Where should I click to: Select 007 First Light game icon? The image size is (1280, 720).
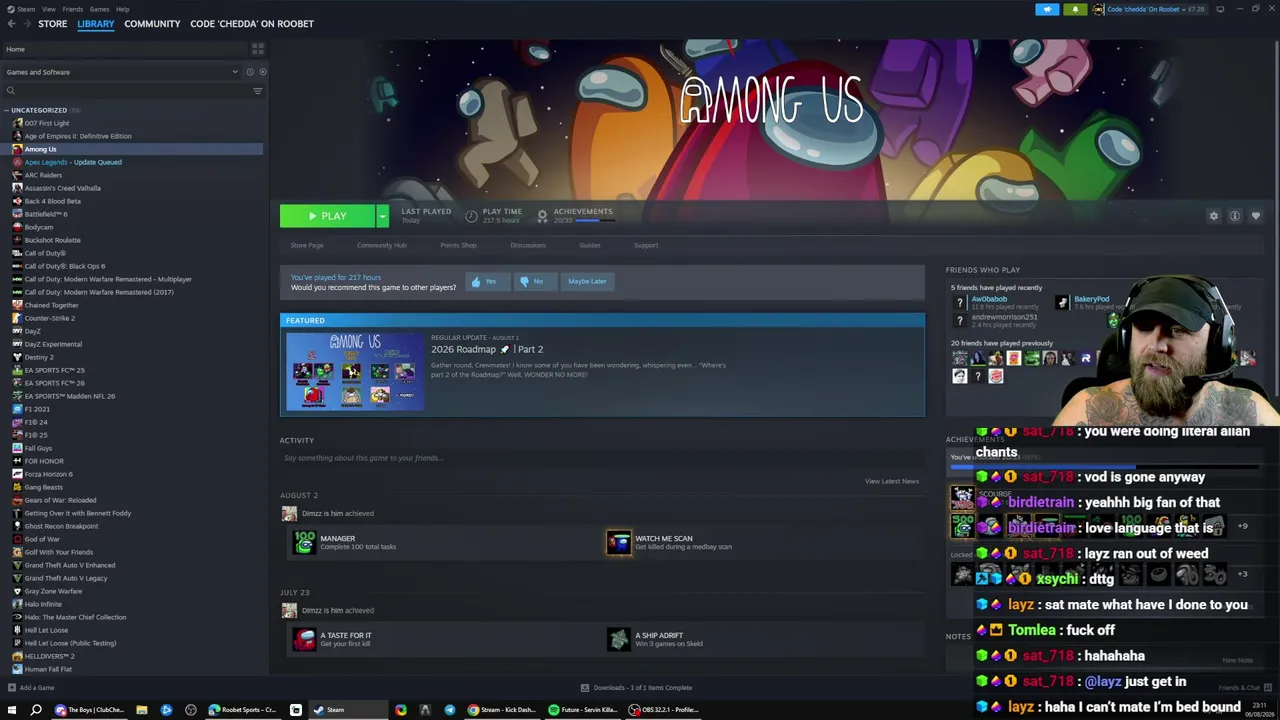(x=17, y=123)
